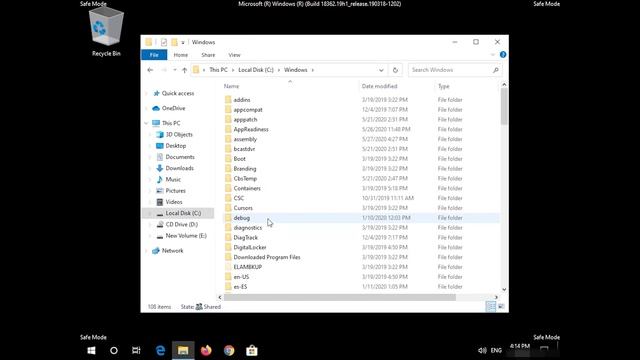
Task: Select the addins folder
Action: pyautogui.click(x=242, y=100)
